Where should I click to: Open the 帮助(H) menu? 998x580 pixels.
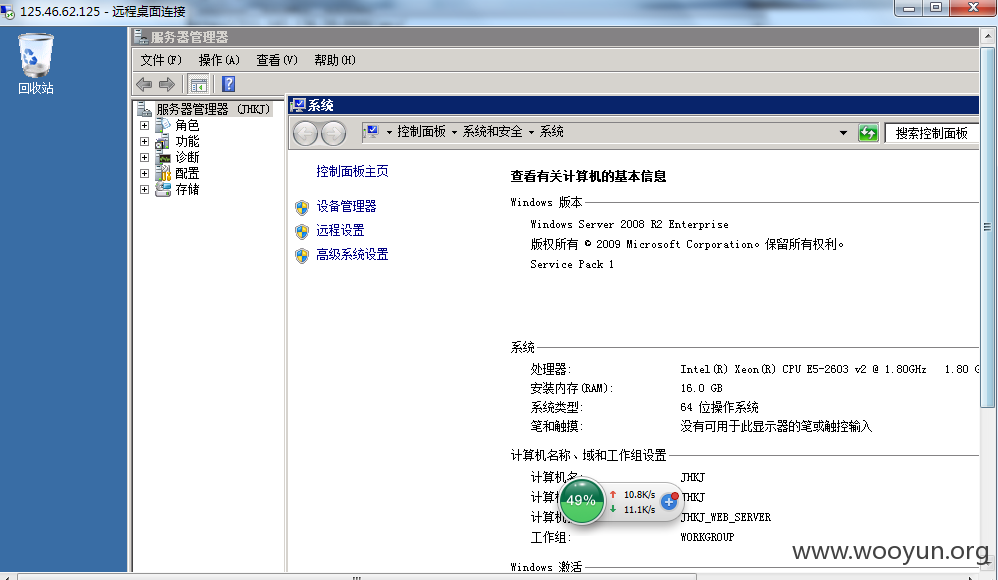(x=335, y=60)
